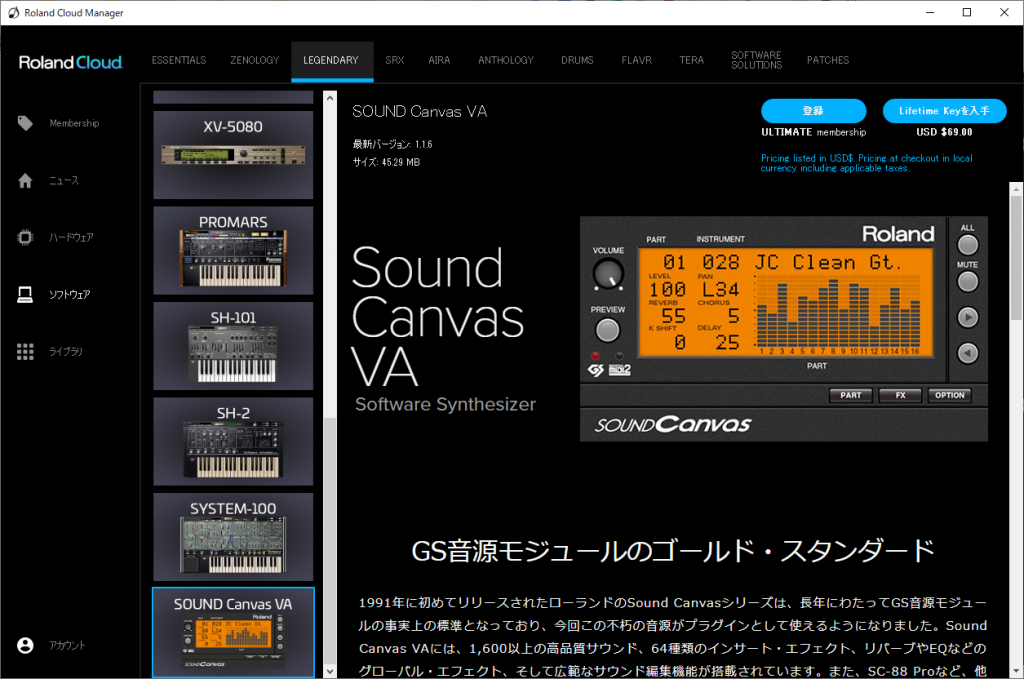Select the Hardware chip icon
Screen dimensions: 1024x679
point(26,238)
